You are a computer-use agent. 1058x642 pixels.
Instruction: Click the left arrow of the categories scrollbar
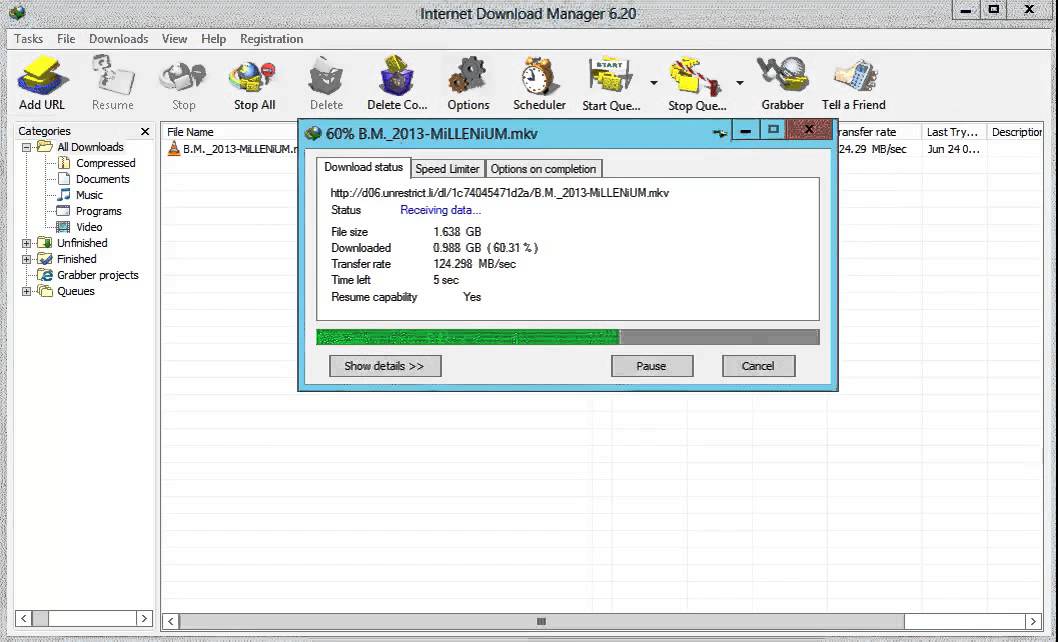[24, 618]
